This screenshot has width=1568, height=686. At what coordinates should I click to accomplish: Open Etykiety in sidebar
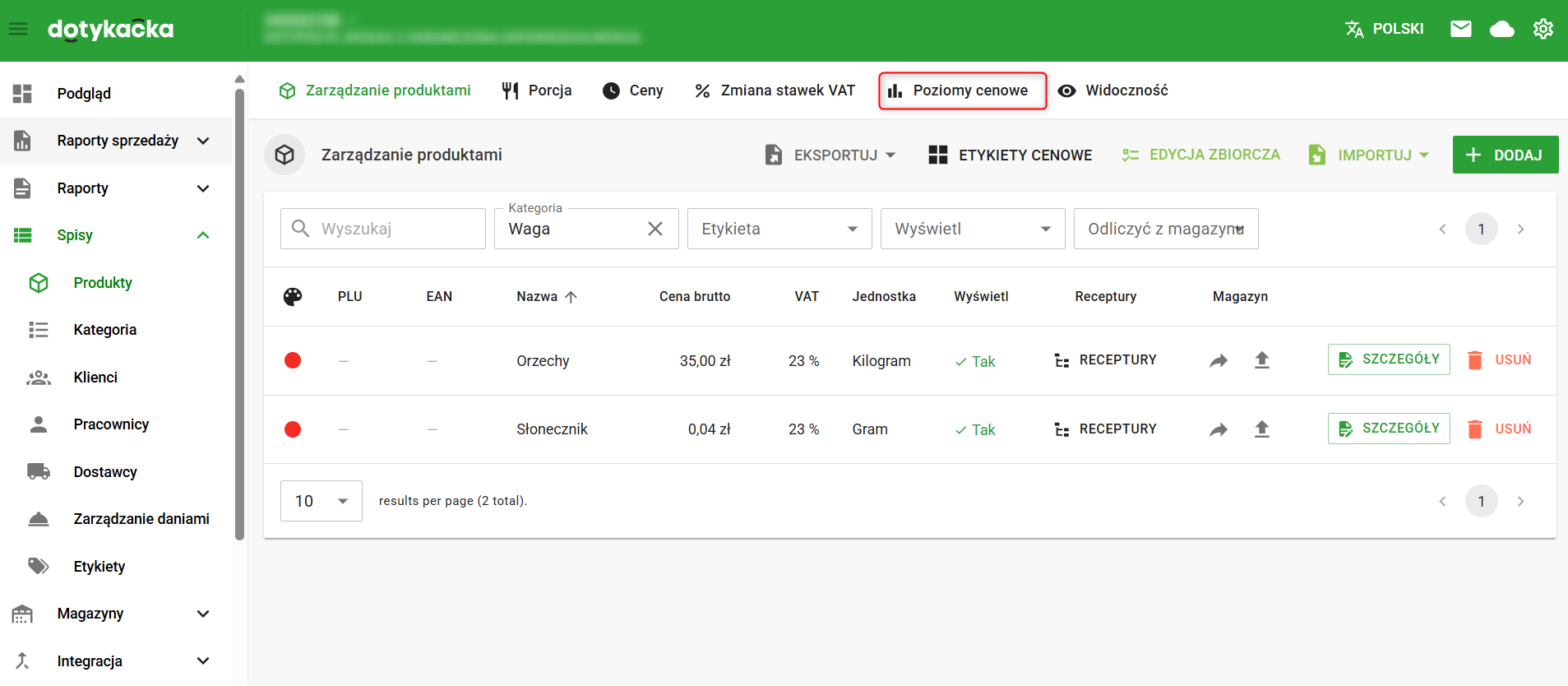[116, 567]
